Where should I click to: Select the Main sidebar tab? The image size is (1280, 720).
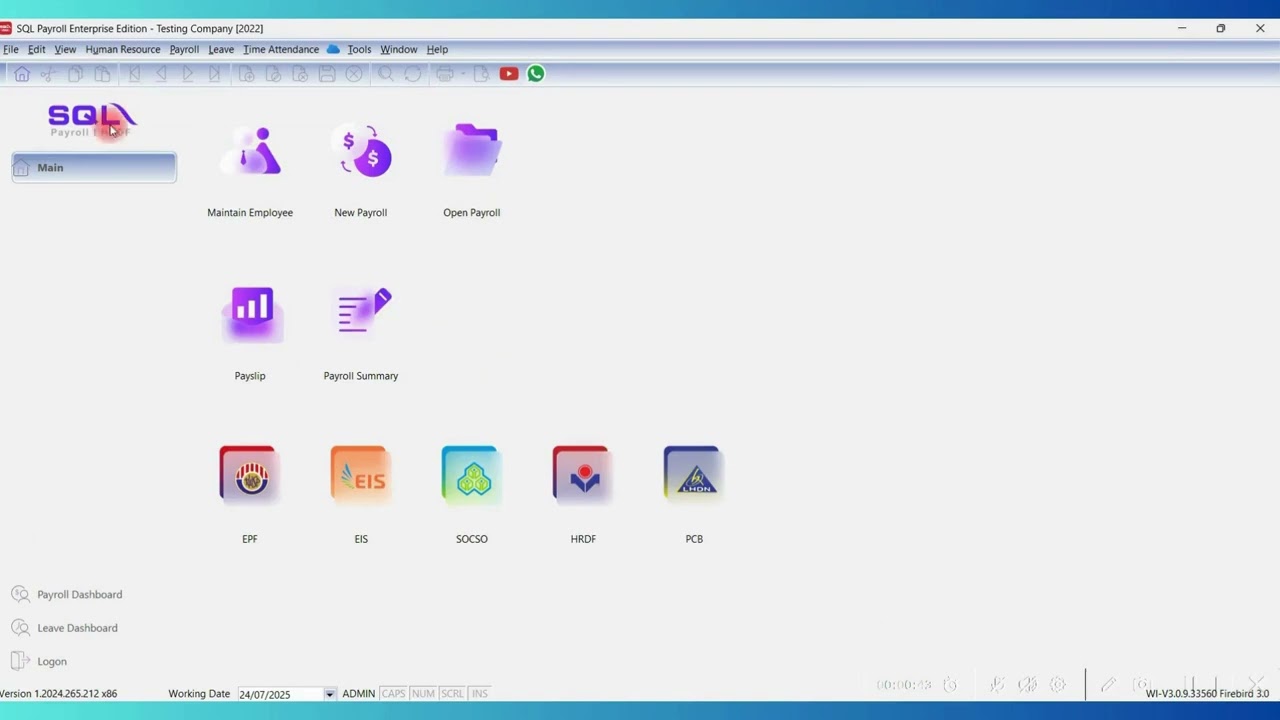[94, 168]
